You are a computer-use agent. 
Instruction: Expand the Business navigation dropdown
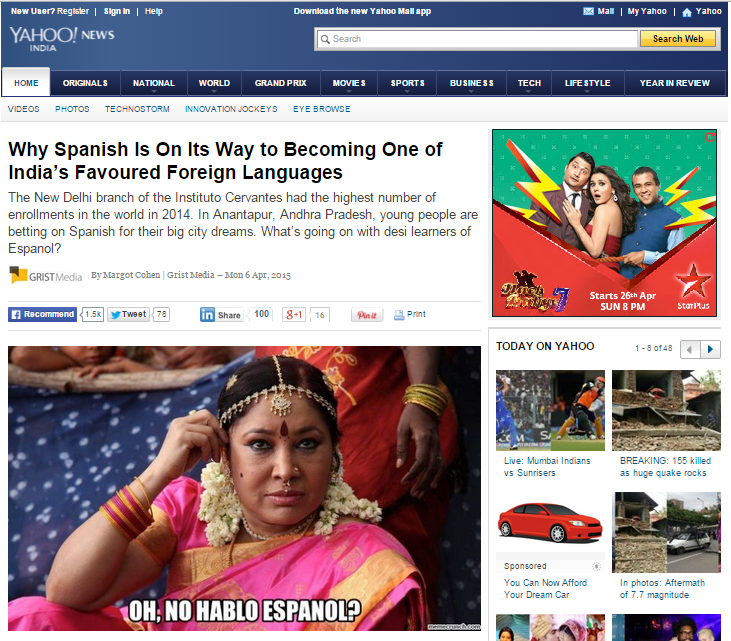[x=471, y=84]
